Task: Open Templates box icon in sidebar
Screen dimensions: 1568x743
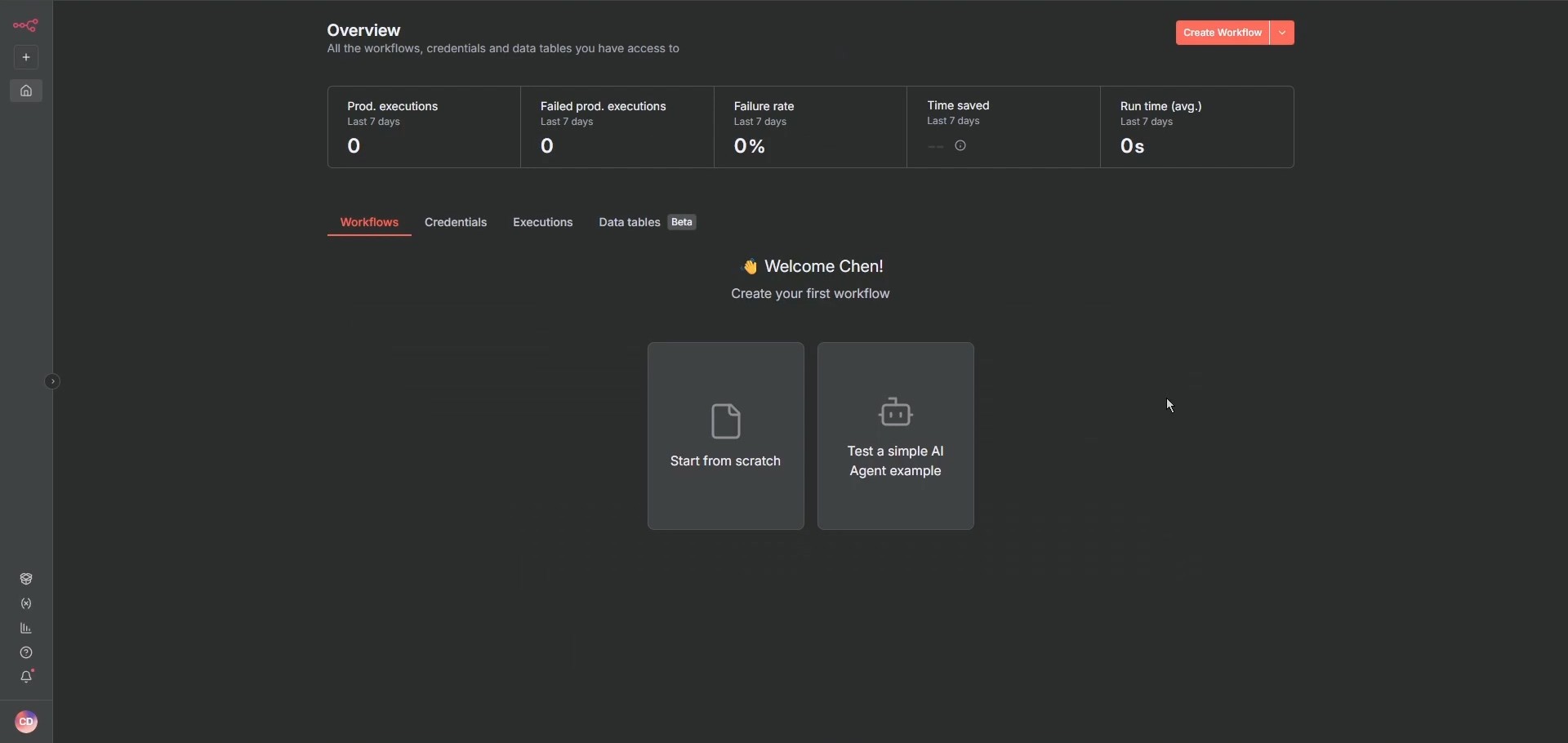Action: (x=26, y=580)
